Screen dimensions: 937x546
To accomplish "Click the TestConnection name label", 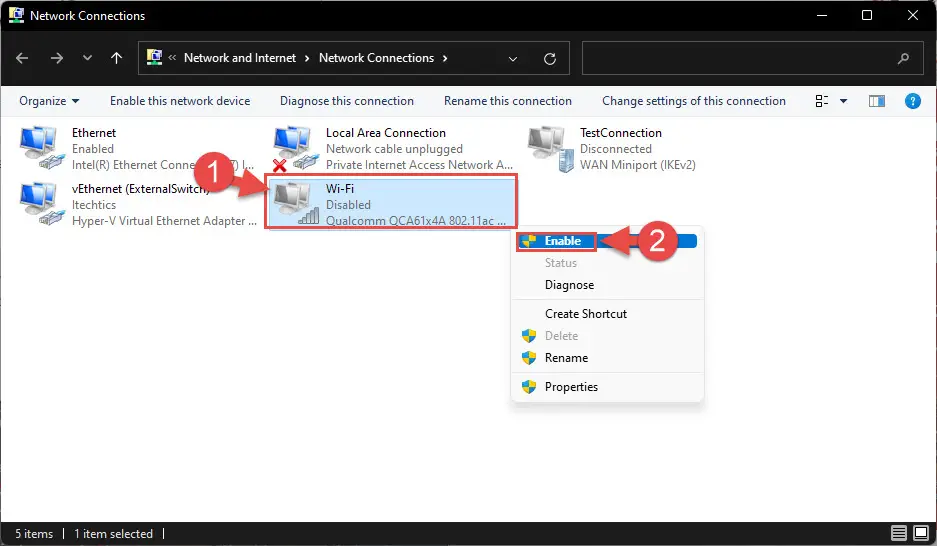I will (620, 133).
